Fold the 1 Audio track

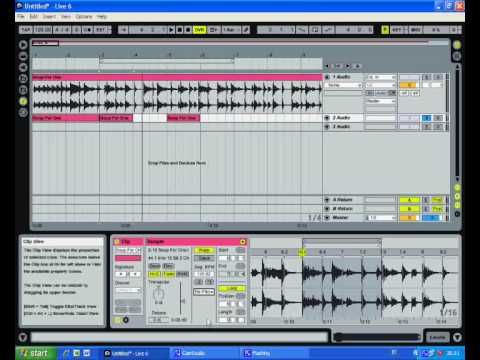[327, 77]
